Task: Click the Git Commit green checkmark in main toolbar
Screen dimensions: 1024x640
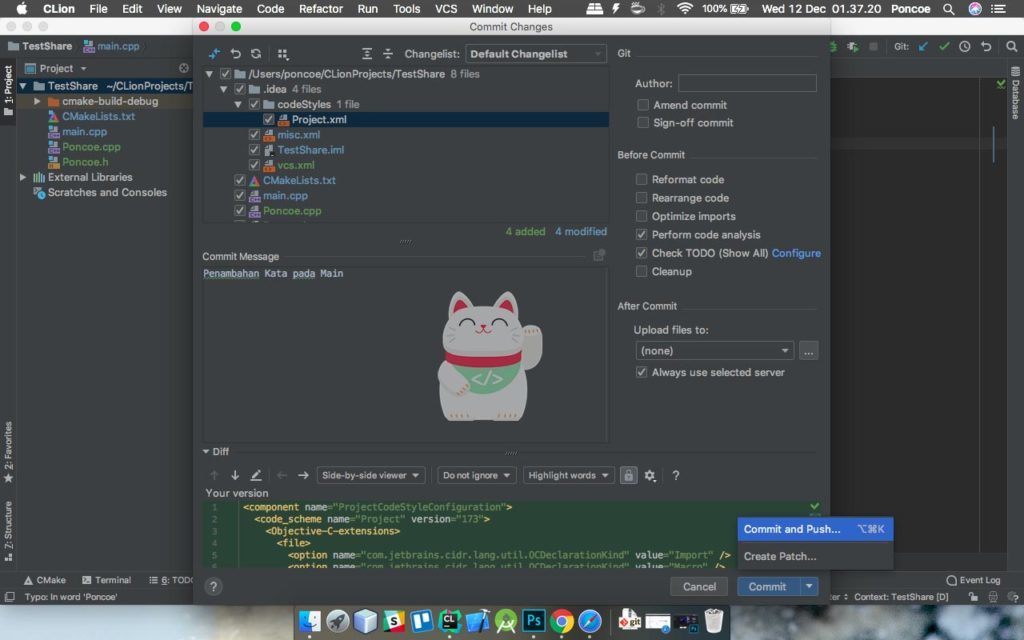Action: [944, 46]
